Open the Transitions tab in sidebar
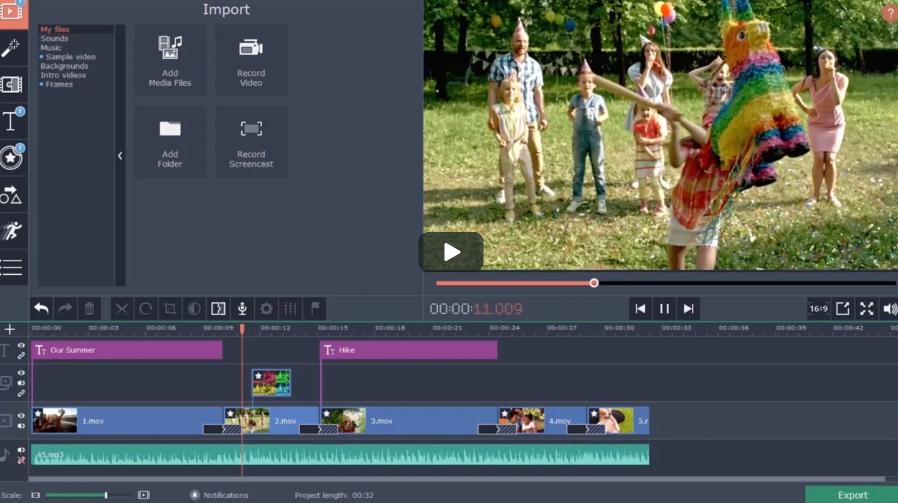Screen dimensions: 898x503 click(11, 84)
